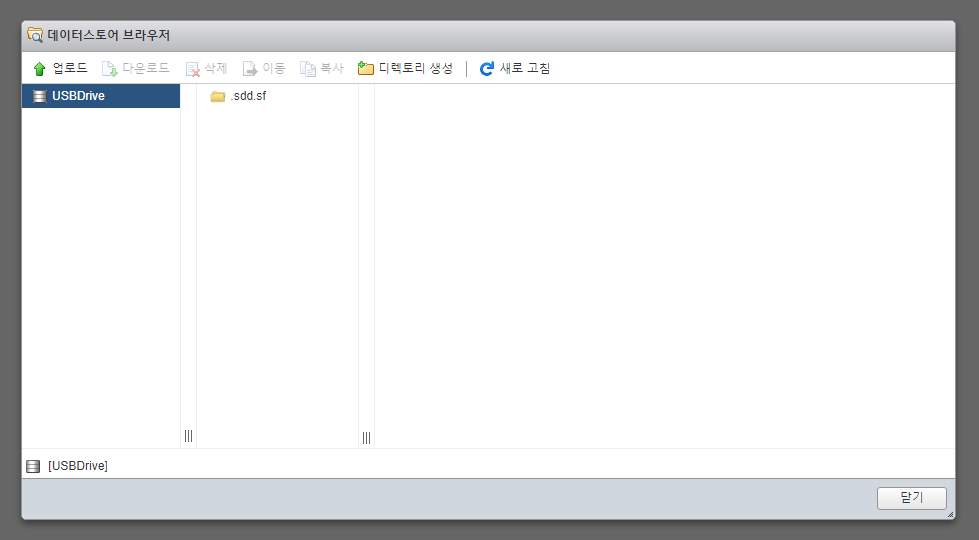Click the datastore browser title icon
Viewport: 979px width, 540px height.
(35, 35)
